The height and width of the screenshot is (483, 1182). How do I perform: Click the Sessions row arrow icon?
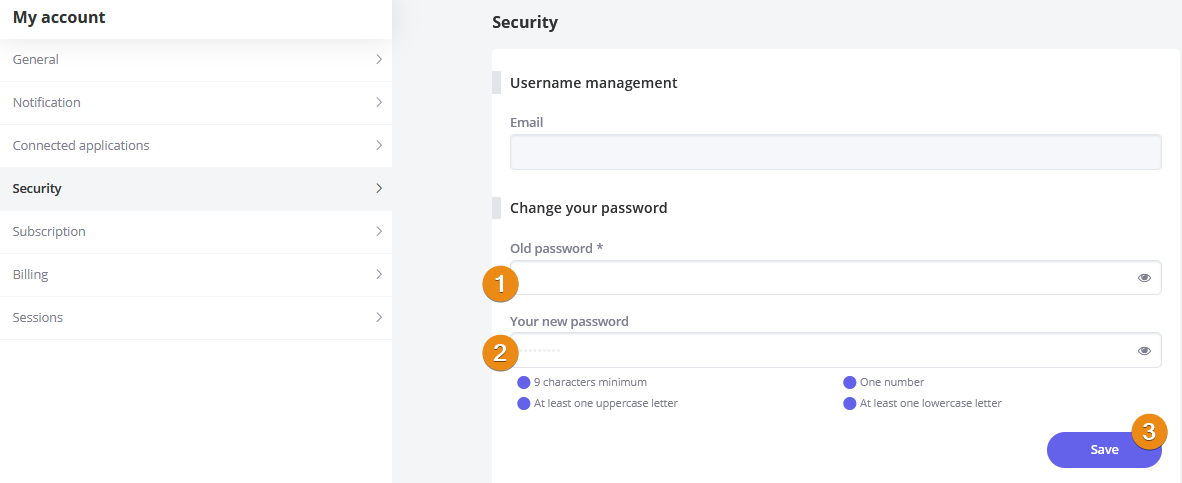[x=379, y=318]
